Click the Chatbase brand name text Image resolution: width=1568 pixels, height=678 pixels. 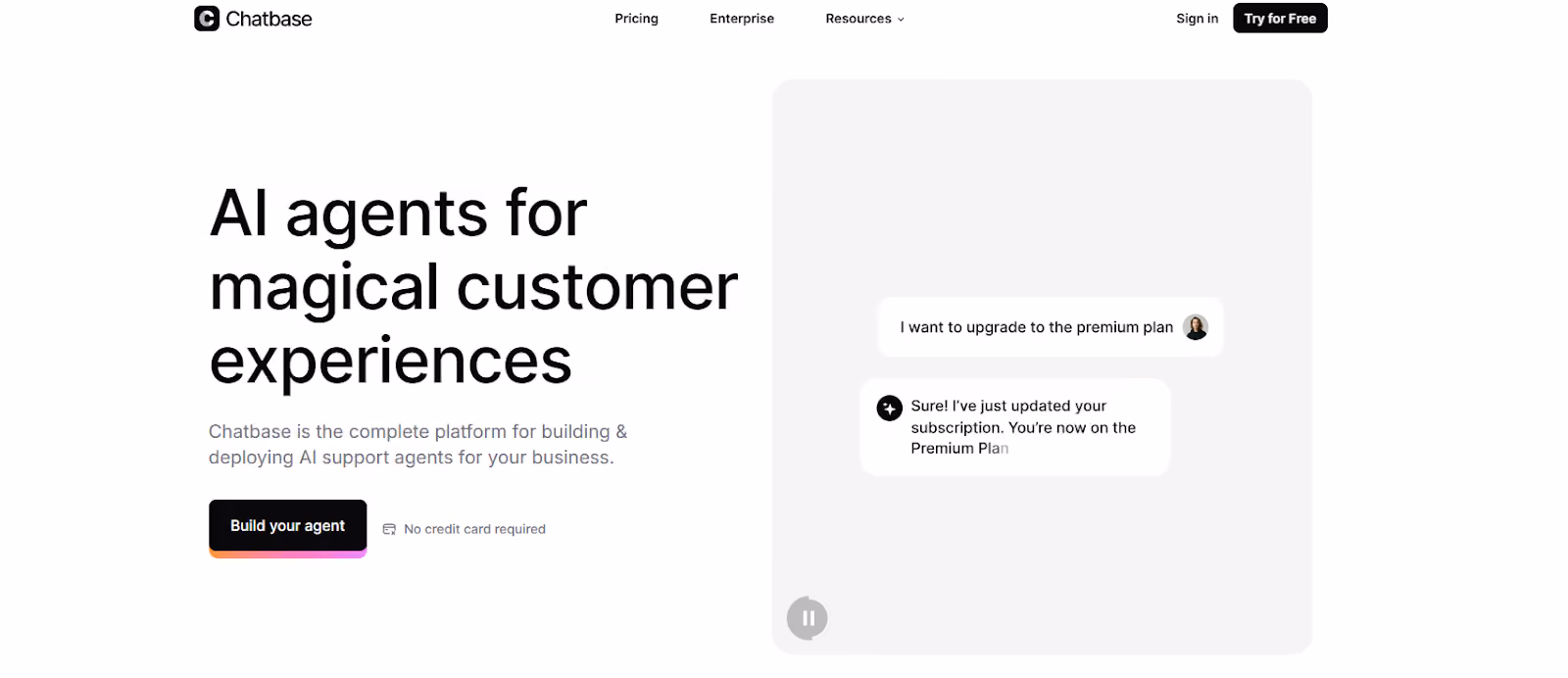click(269, 19)
